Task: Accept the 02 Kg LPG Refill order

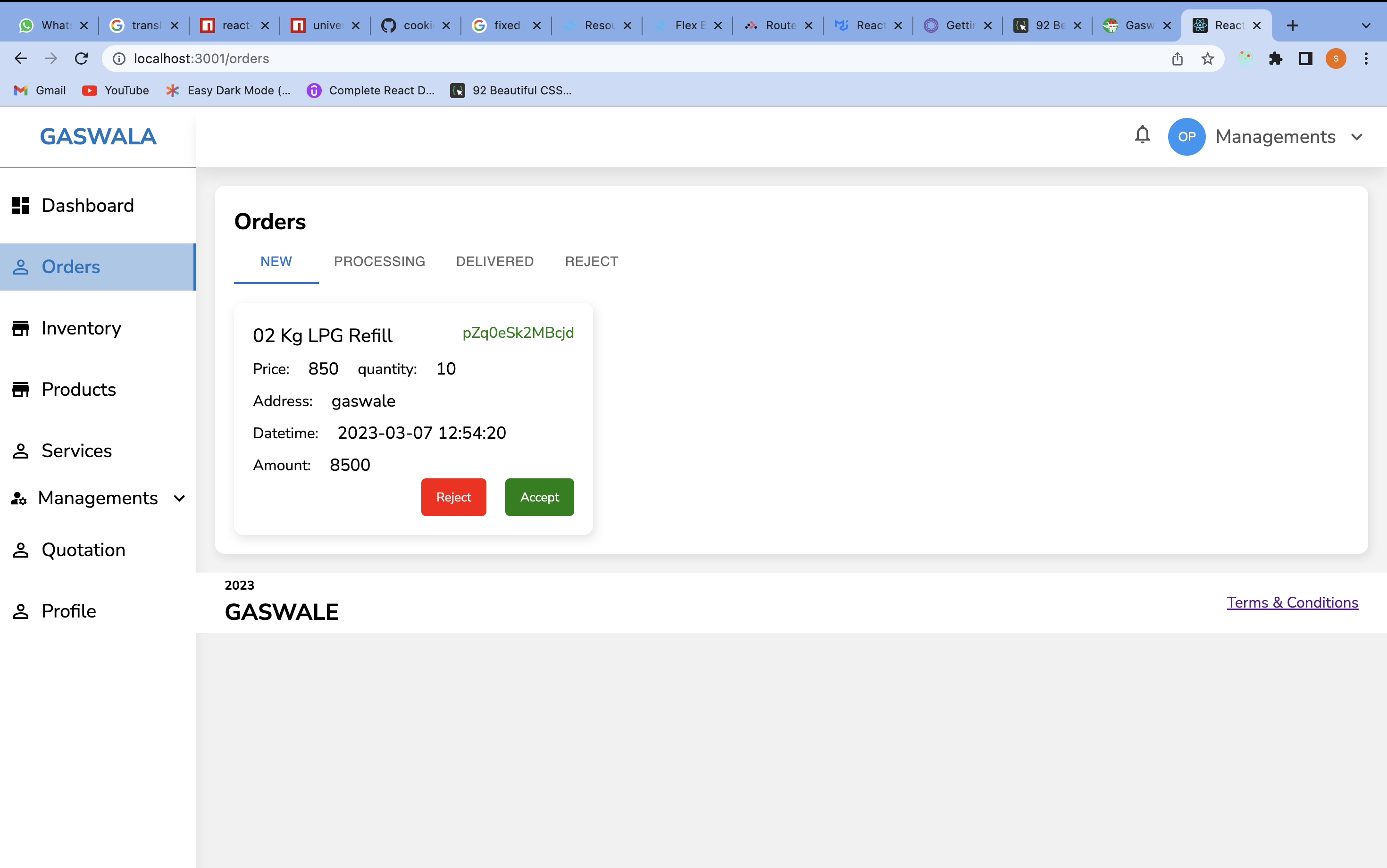Action: 539,497
